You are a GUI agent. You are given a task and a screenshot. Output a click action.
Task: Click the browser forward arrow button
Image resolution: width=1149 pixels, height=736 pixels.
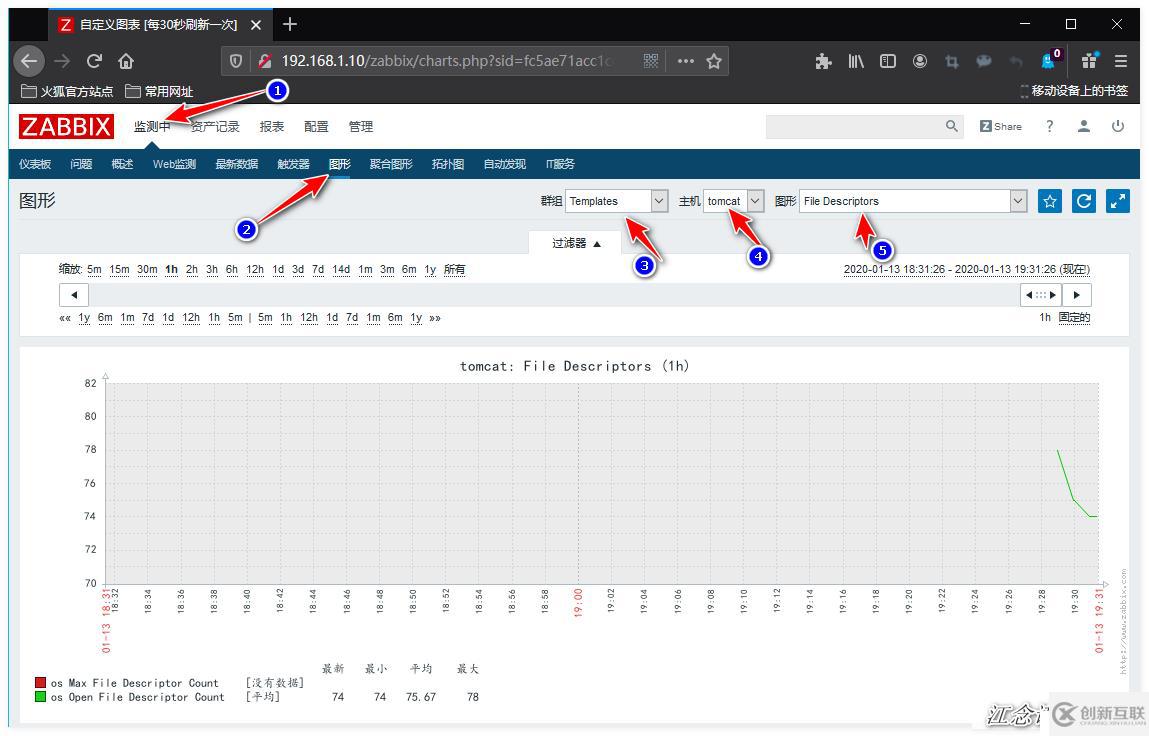point(62,61)
